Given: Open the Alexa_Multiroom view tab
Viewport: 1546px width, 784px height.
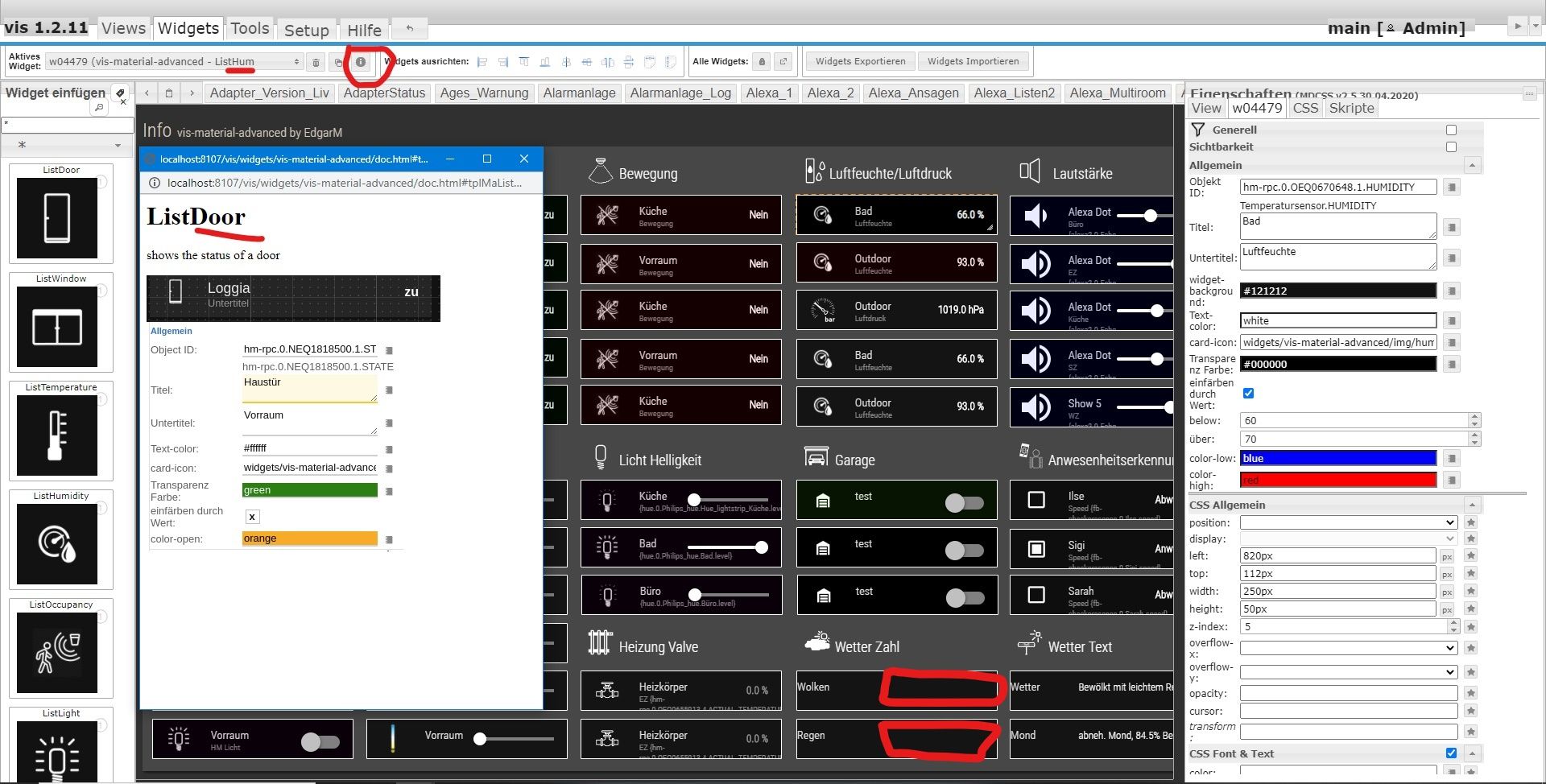Looking at the screenshot, I should (x=1118, y=93).
